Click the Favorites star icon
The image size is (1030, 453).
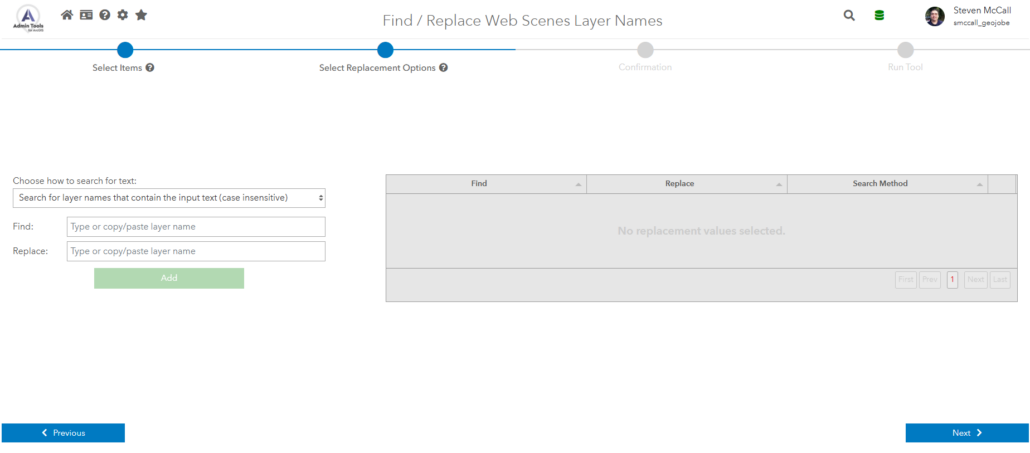coord(141,15)
